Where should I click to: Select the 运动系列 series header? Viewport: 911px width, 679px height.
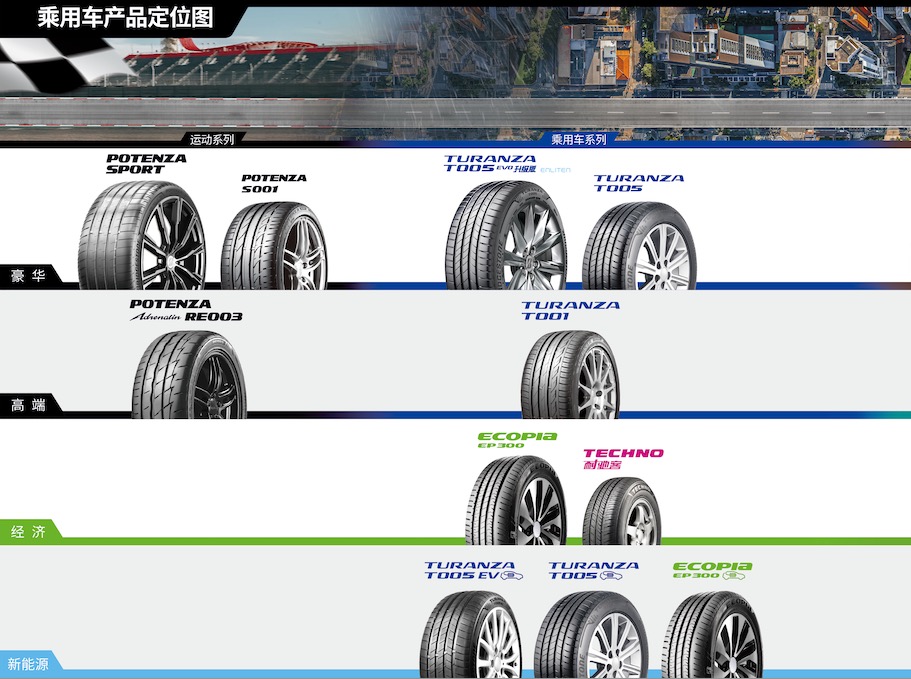coord(212,139)
